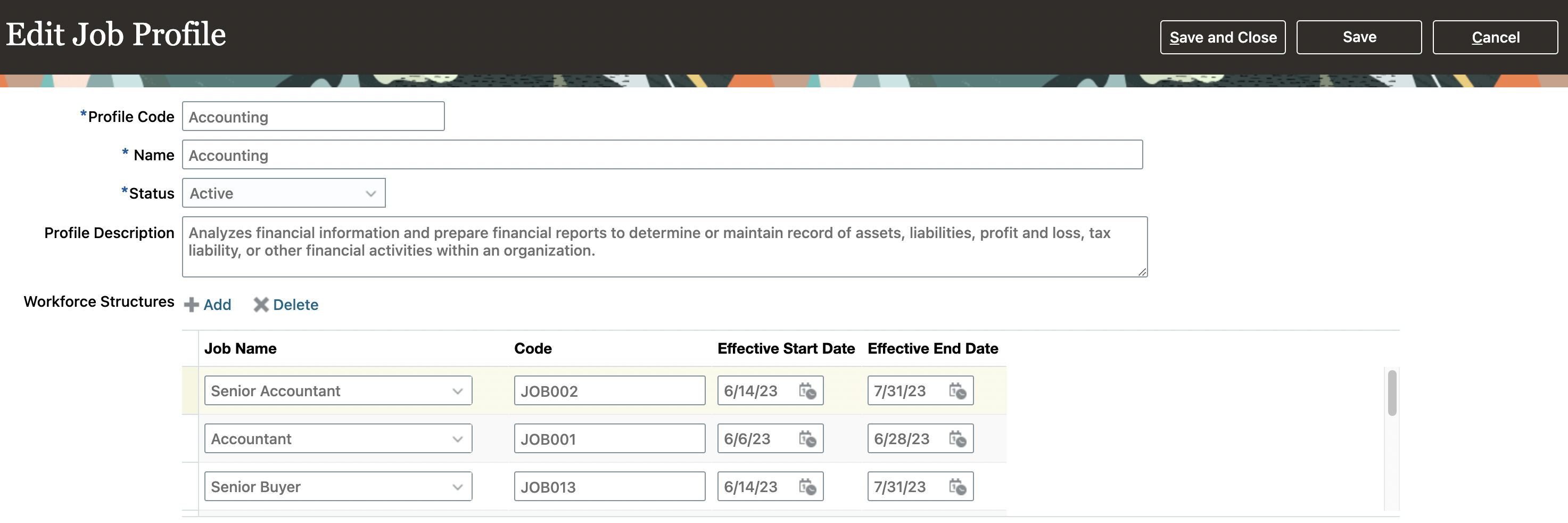Open calendar for Senior Accountant start date

coord(807,391)
